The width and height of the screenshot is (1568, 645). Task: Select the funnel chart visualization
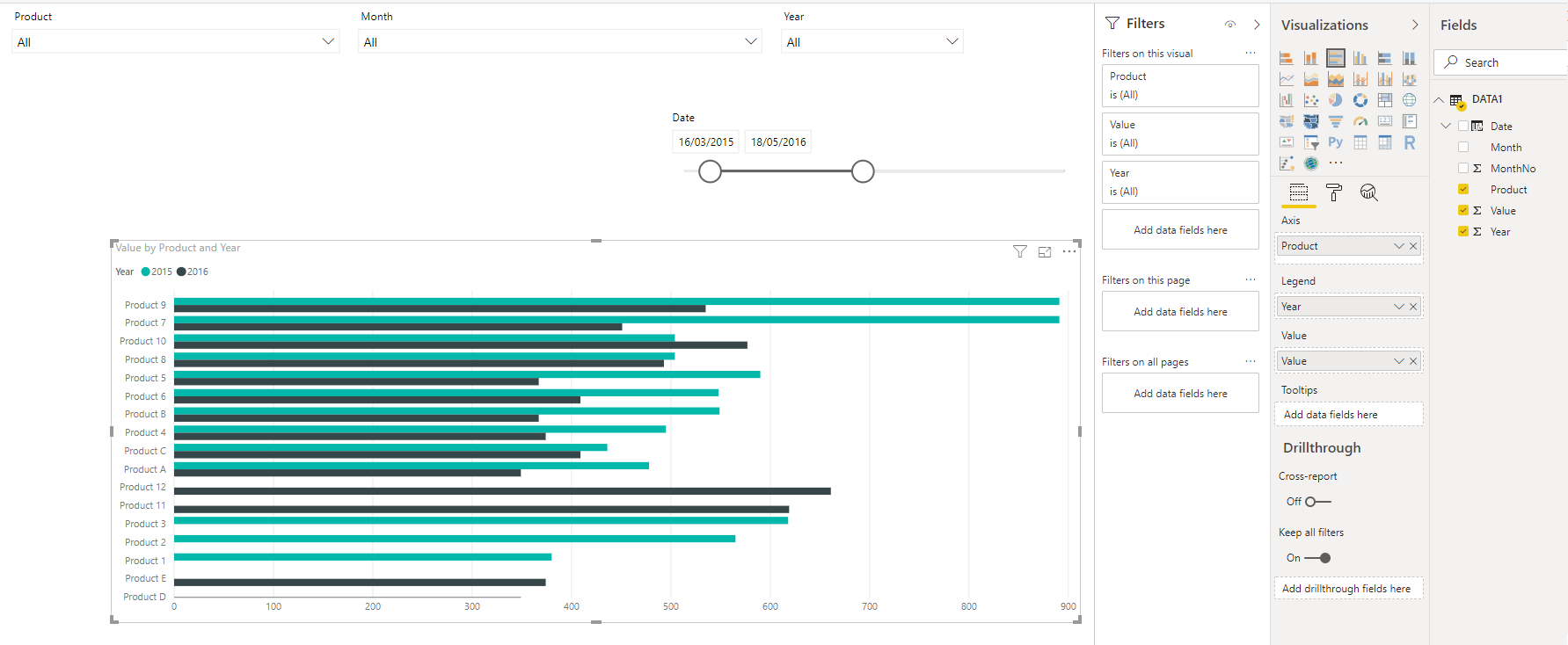click(1335, 121)
